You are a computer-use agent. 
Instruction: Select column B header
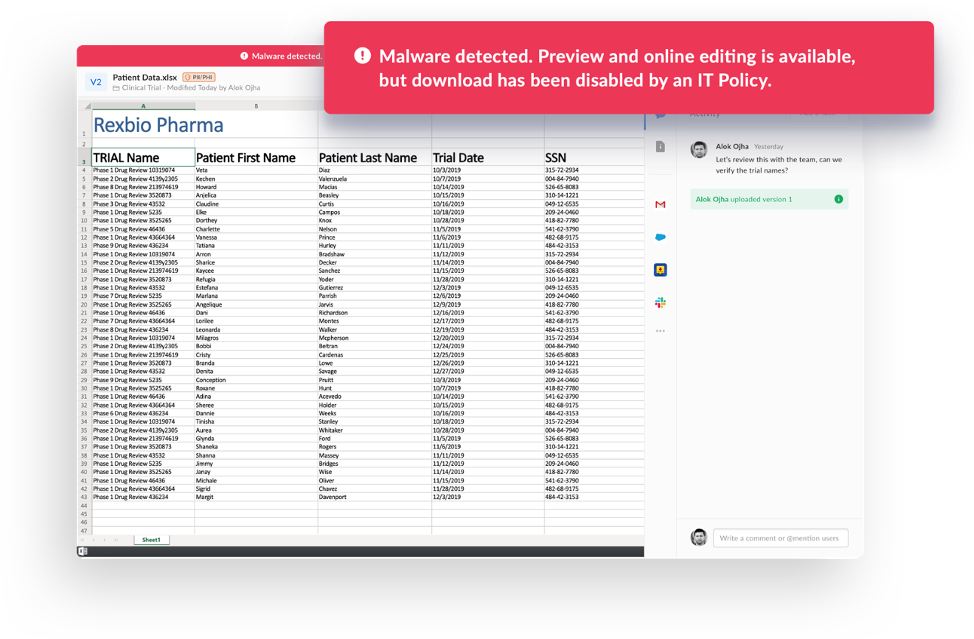click(256, 106)
